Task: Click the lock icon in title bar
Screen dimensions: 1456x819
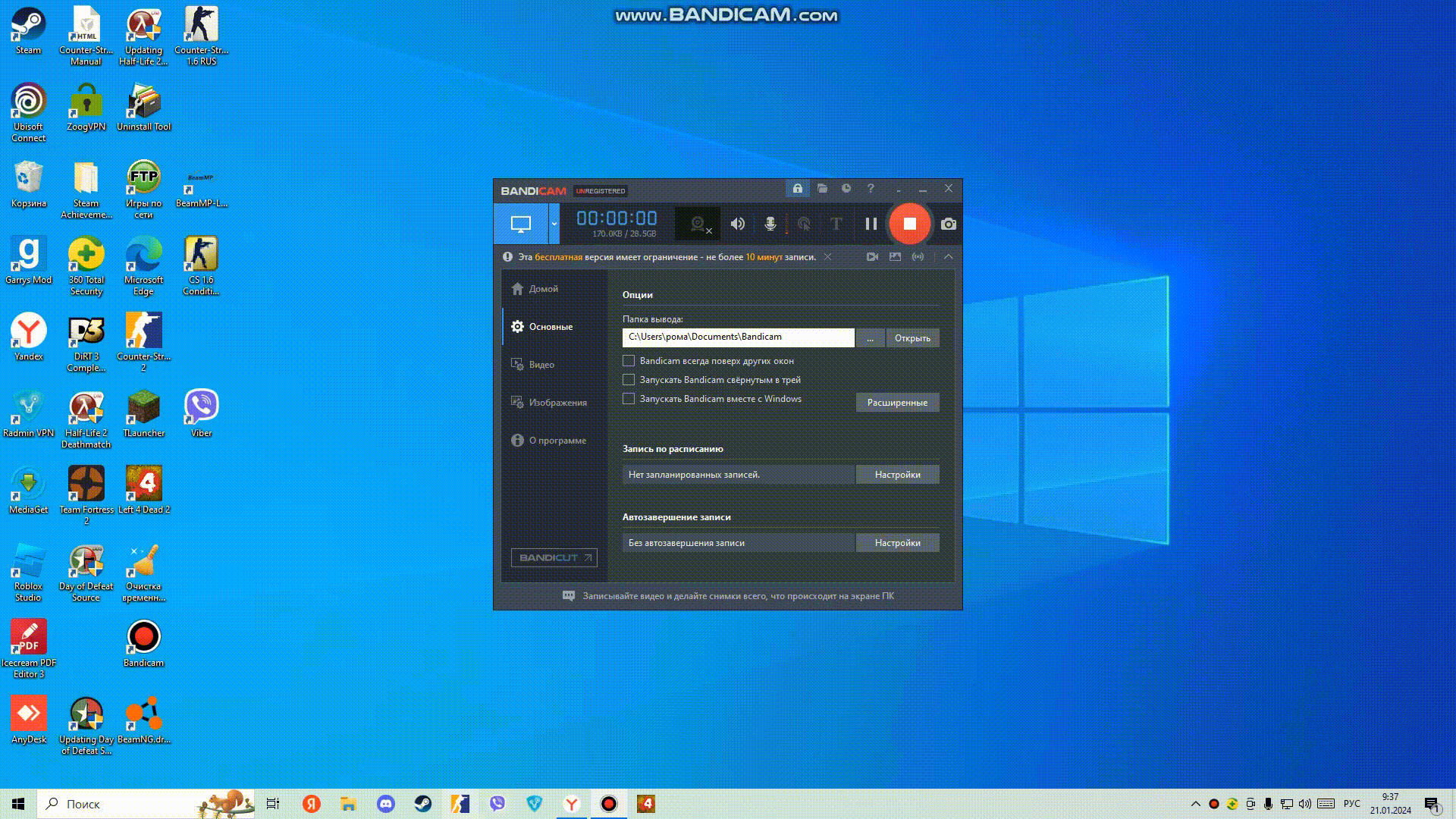Action: point(797,188)
